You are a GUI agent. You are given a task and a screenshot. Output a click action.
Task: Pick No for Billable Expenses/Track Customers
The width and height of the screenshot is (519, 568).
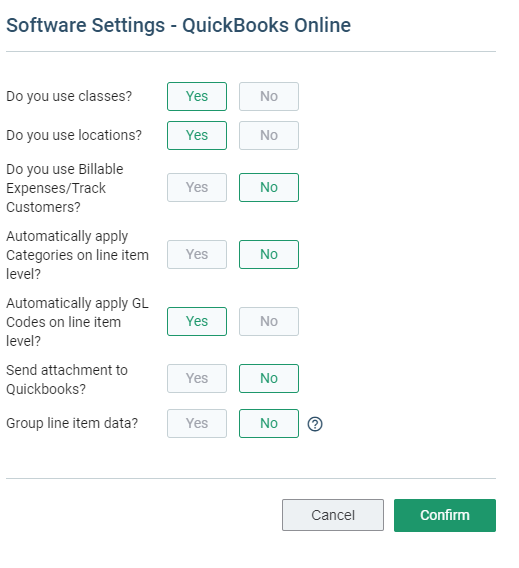coord(269,188)
